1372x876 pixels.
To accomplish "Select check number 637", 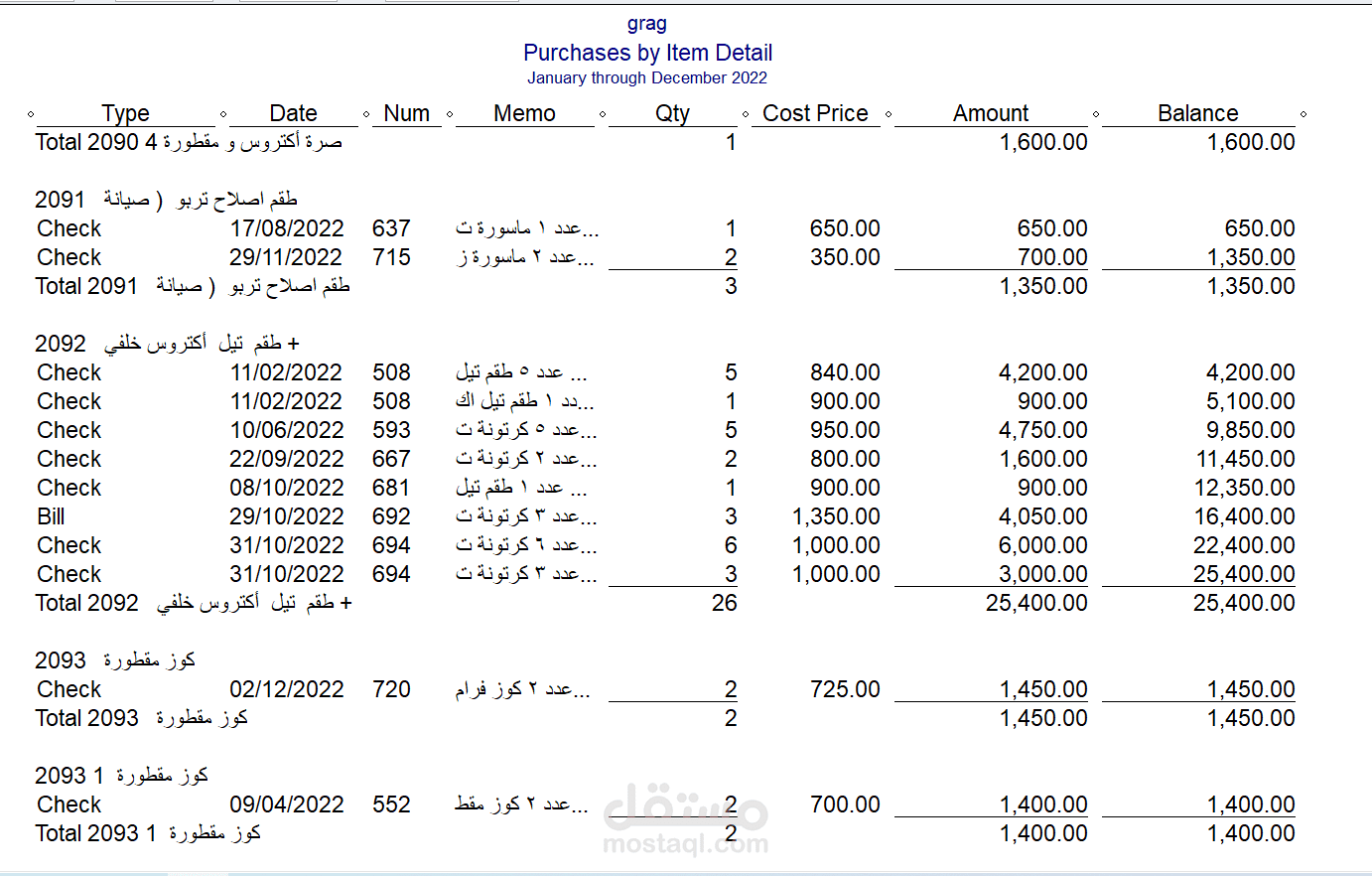I will tap(391, 228).
